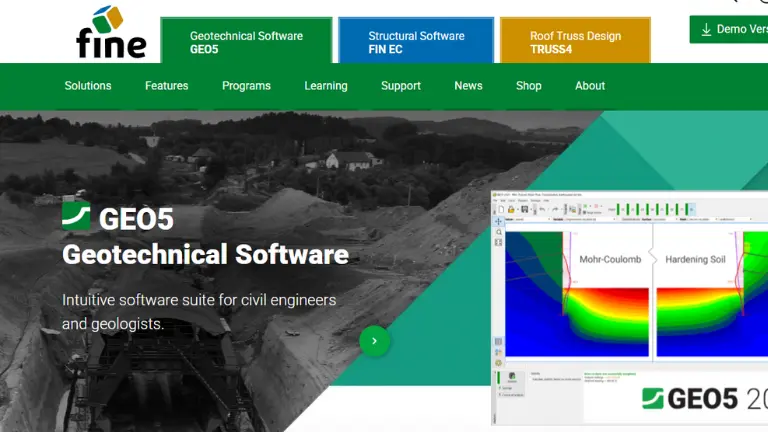The height and width of the screenshot is (432, 768).
Task: Open the News page
Action: (468, 86)
